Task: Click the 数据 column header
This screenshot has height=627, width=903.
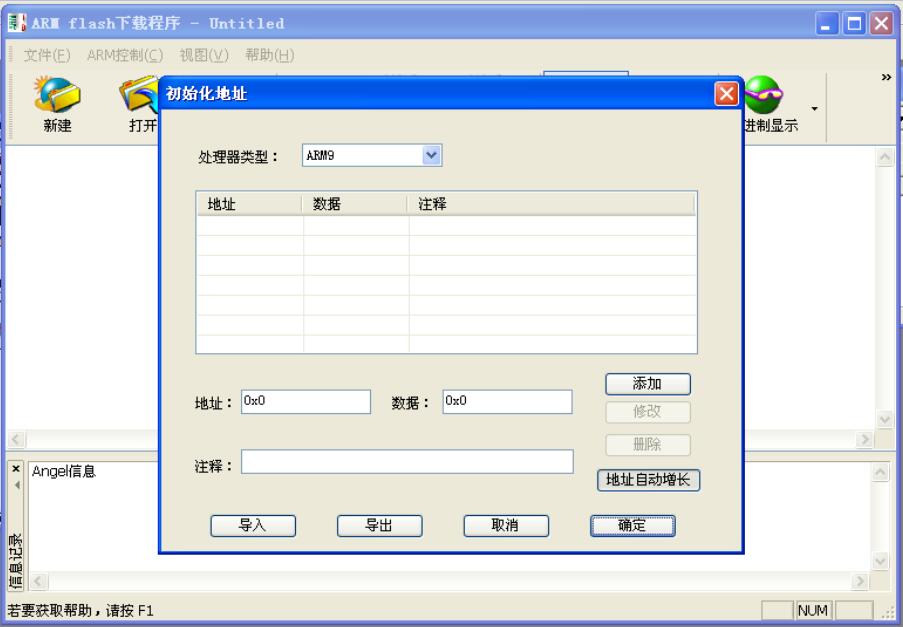Action: click(x=355, y=204)
